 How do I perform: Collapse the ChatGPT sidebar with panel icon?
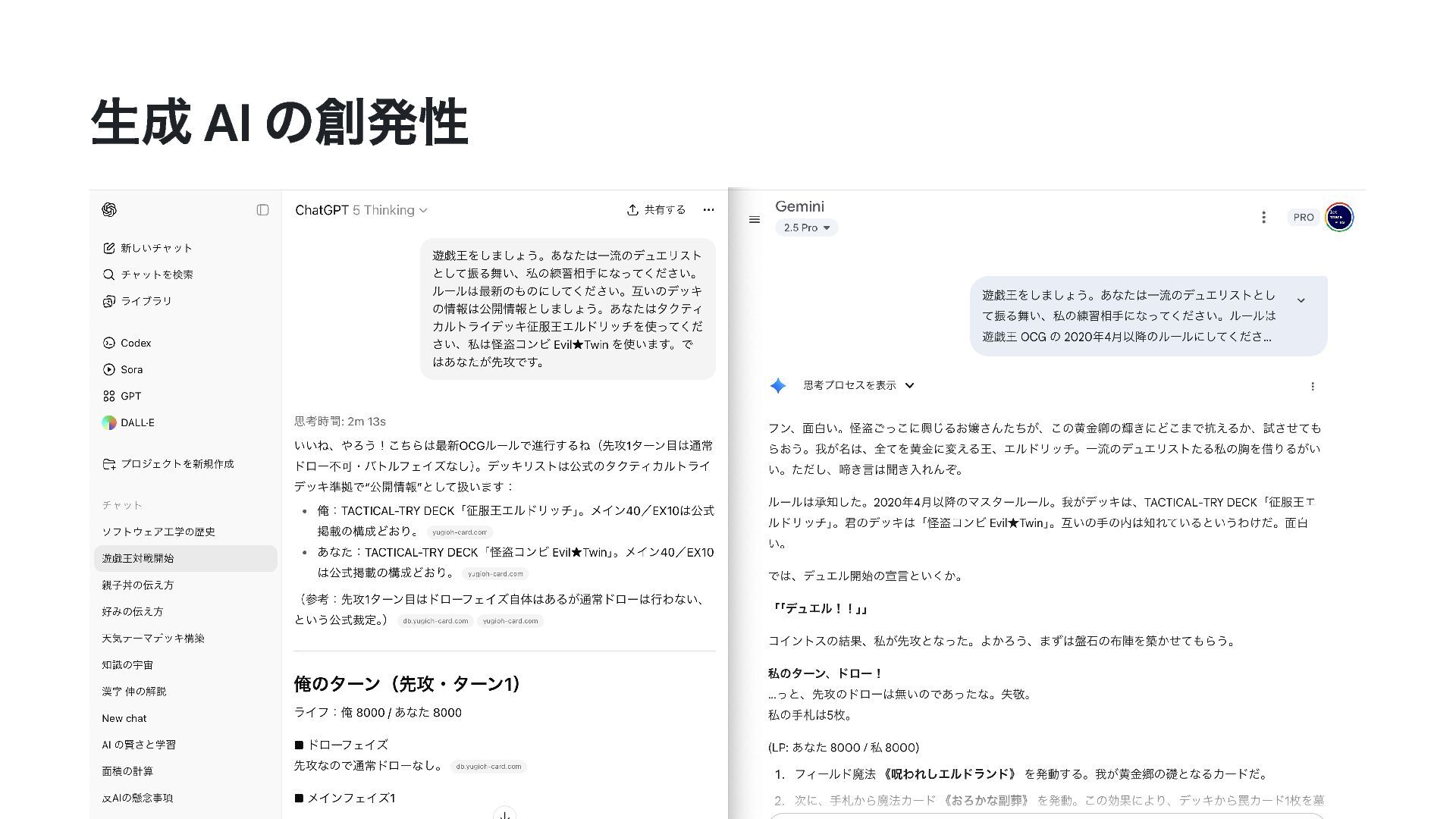tap(262, 210)
